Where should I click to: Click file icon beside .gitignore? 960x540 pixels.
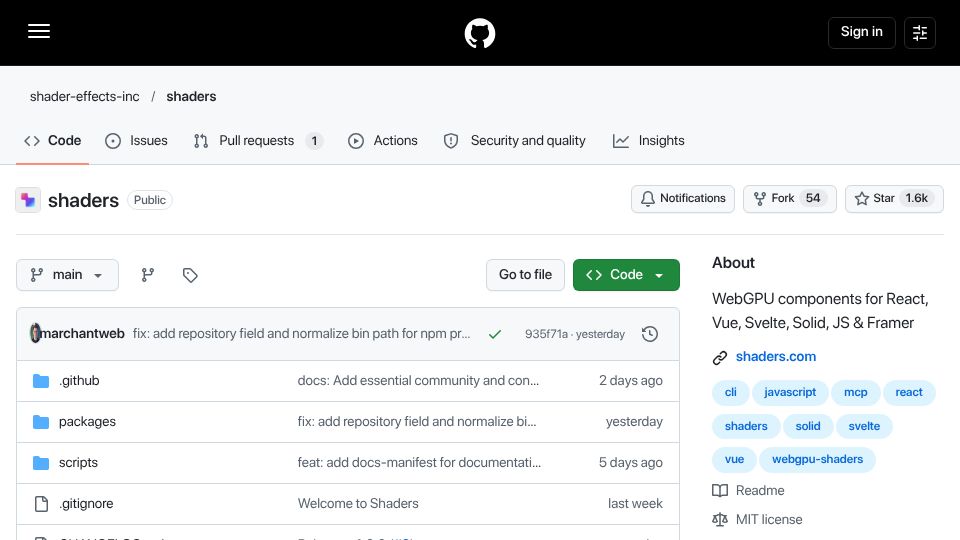click(x=41, y=504)
